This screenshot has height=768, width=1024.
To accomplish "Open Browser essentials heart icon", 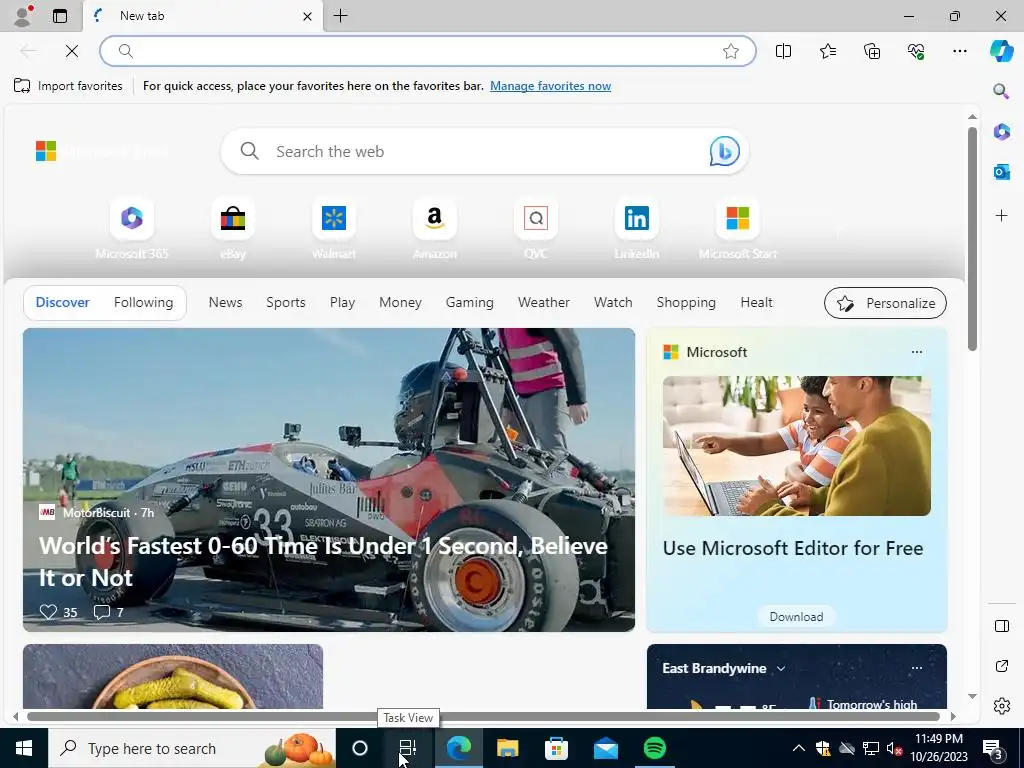I will pos(916,51).
